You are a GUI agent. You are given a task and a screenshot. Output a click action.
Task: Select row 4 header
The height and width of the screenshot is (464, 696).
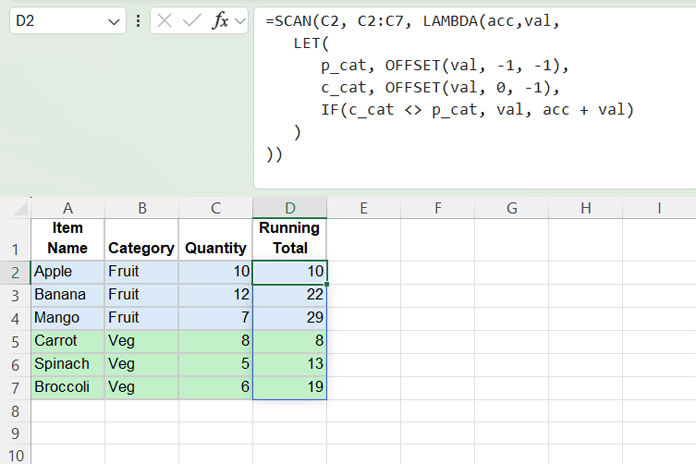tap(15, 319)
